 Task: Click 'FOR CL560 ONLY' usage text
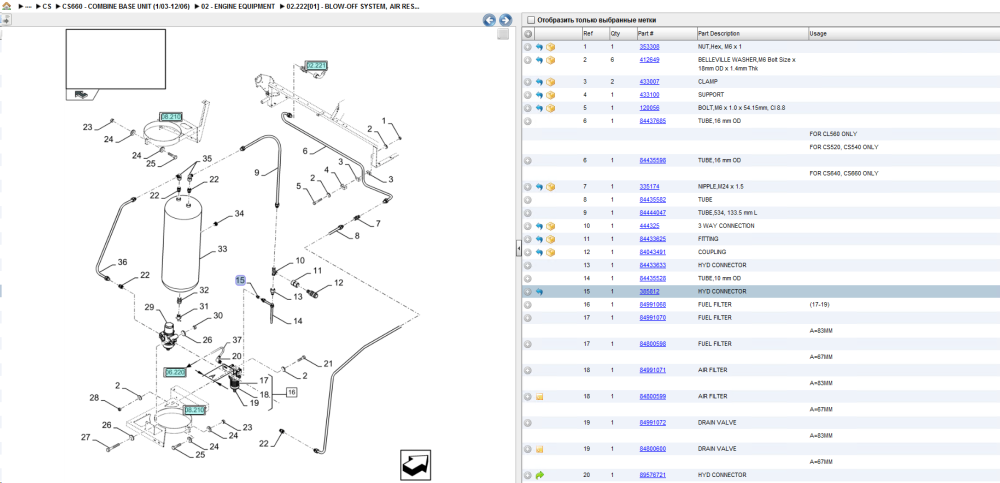(x=833, y=134)
